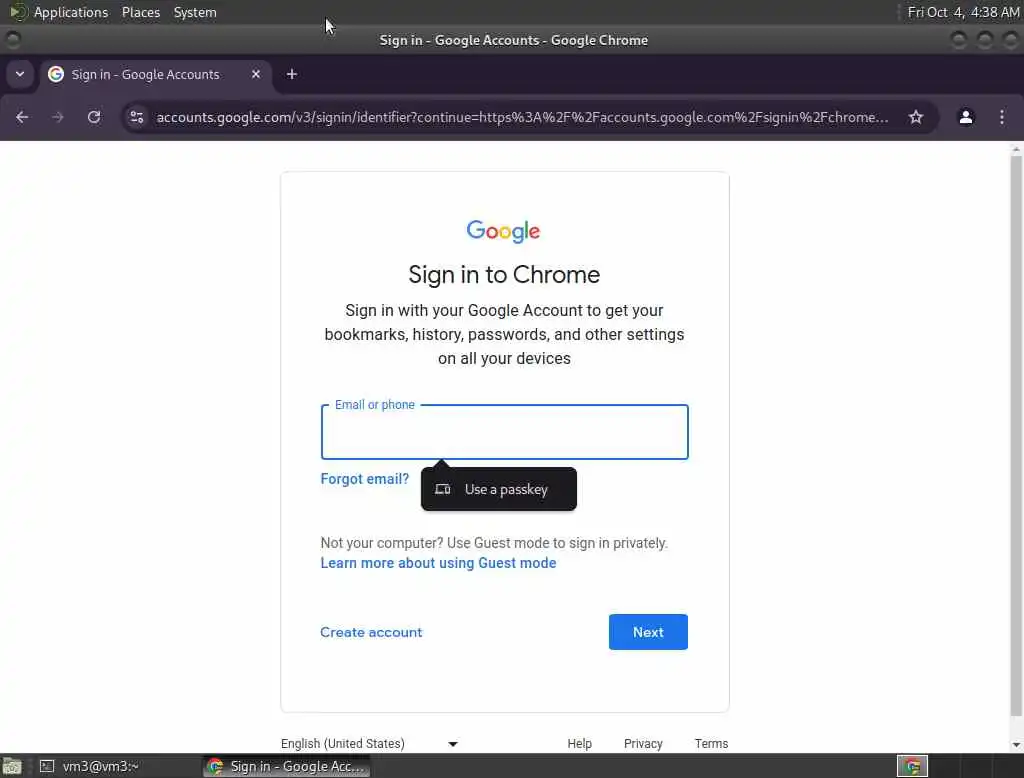Screen dimensions: 1024x778
Task: Click the Google logo
Action: [503, 231]
